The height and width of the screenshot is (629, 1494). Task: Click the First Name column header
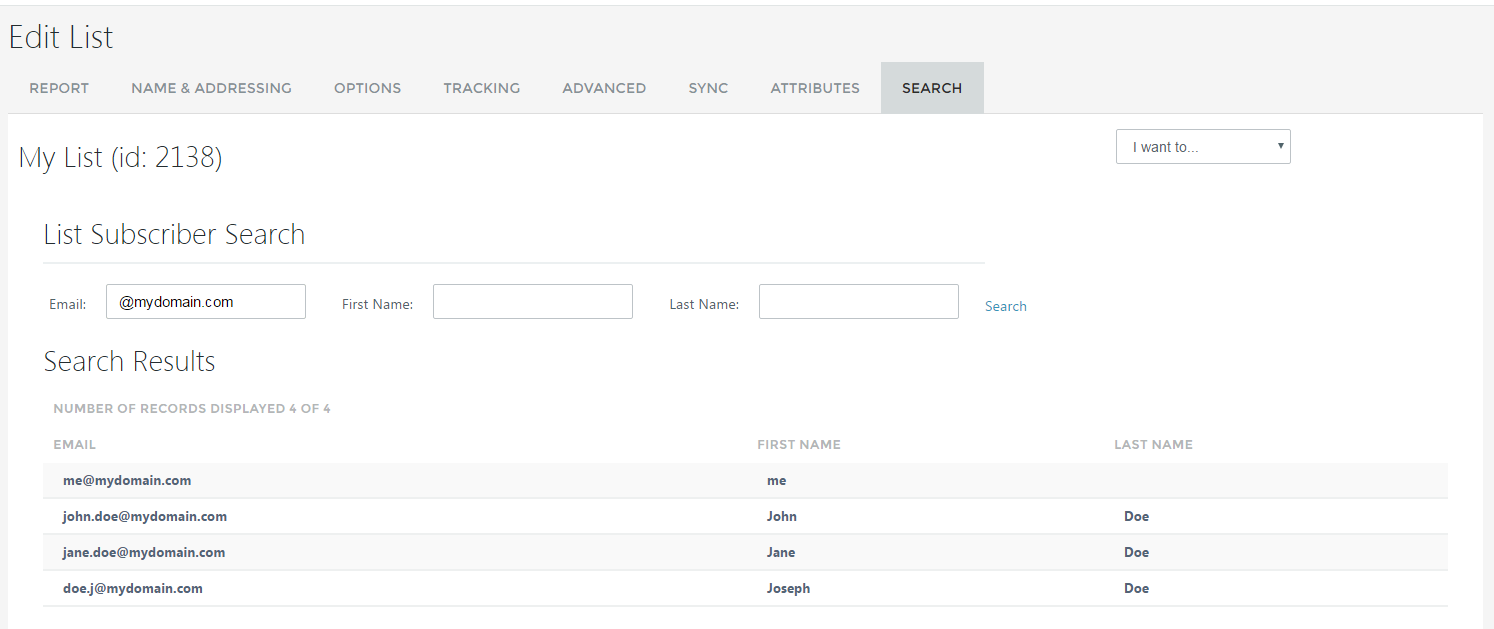[x=798, y=445]
